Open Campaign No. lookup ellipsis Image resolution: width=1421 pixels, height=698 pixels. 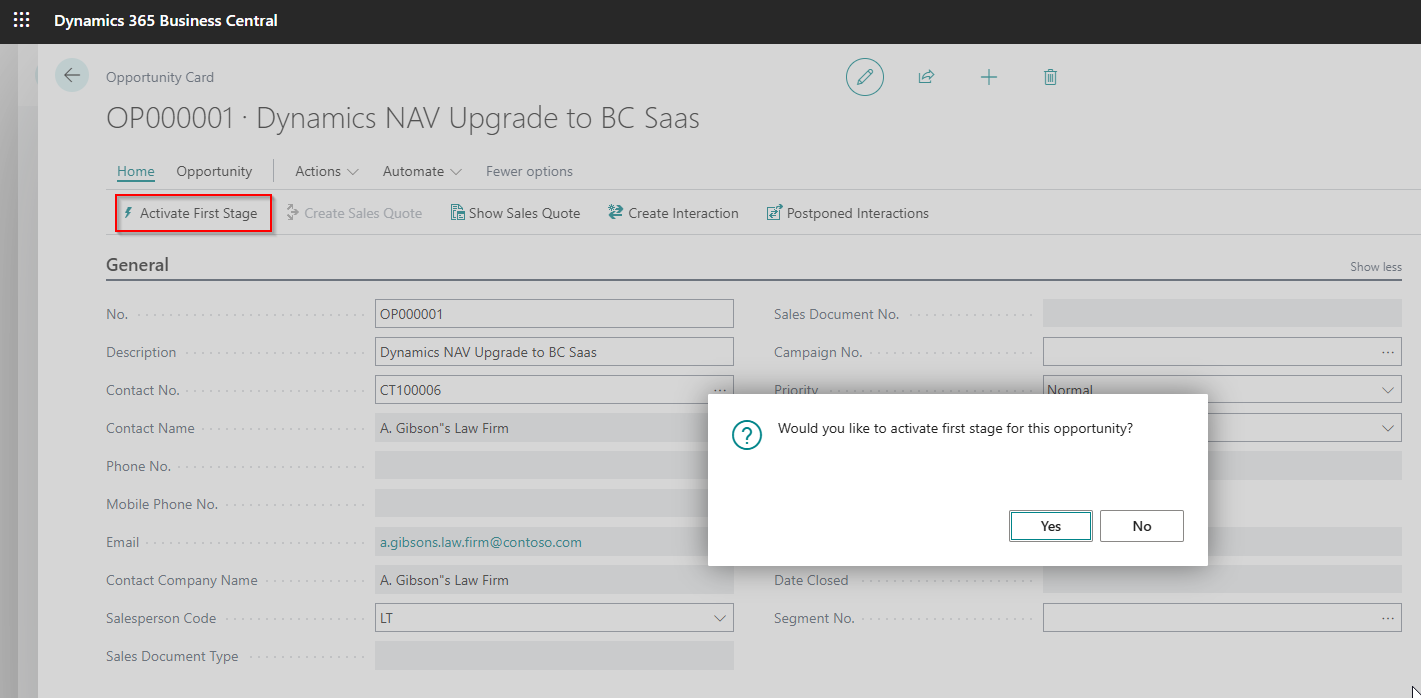coord(1388,352)
